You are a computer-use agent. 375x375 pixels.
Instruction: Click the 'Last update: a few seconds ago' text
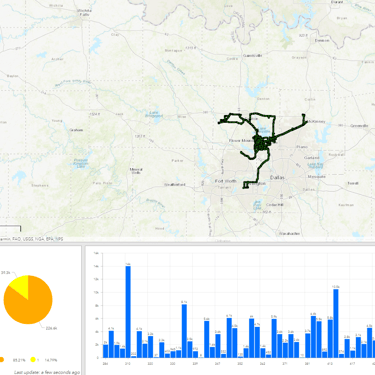[x=47, y=372]
